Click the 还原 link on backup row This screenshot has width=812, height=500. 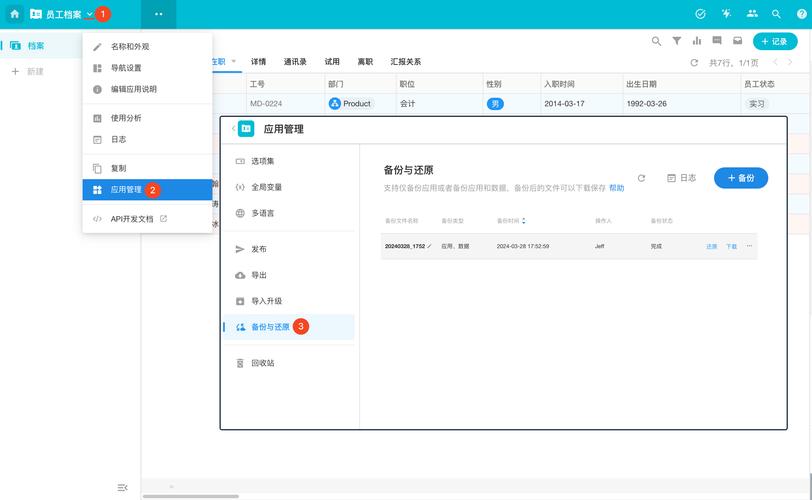[x=712, y=246]
